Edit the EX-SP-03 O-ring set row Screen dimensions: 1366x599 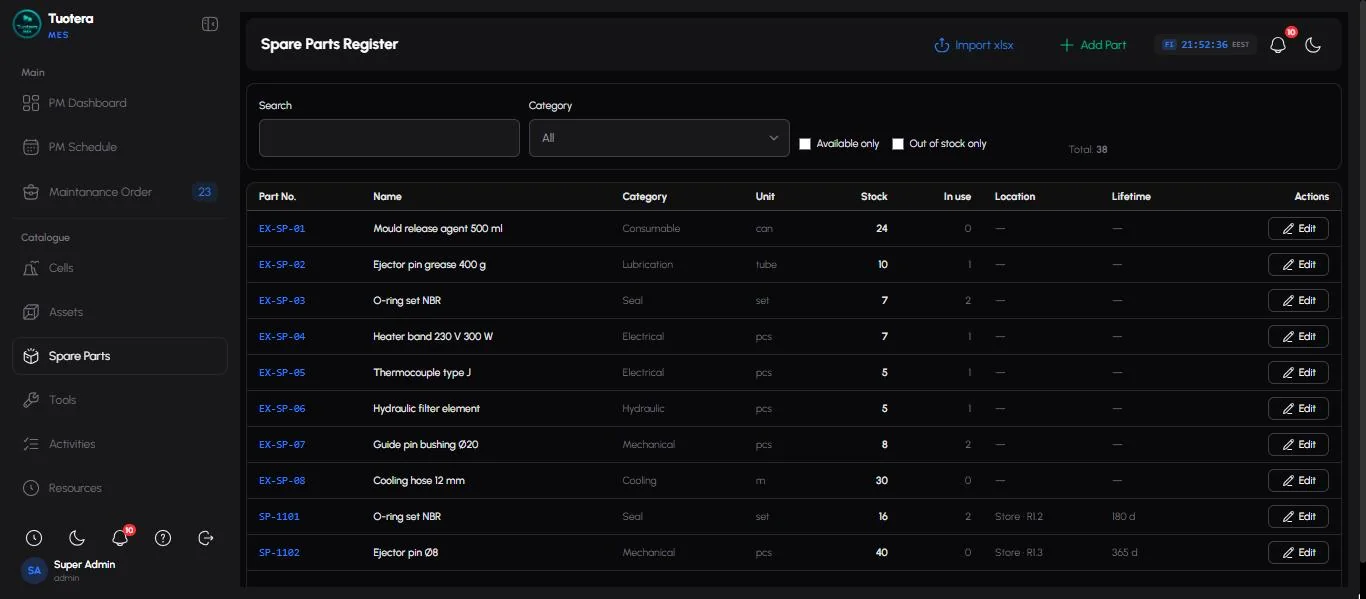click(1298, 301)
